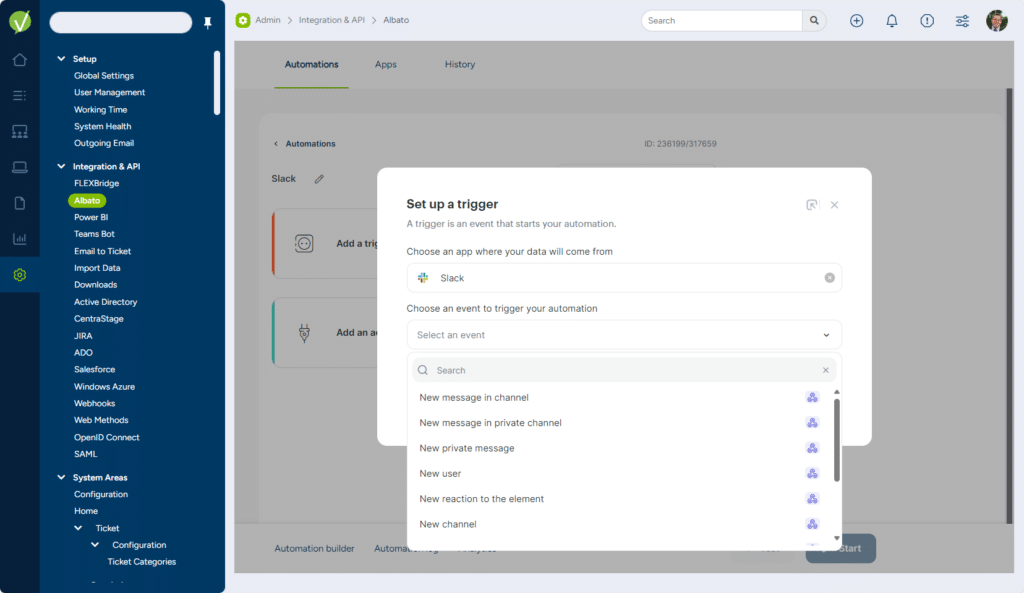Collapse the System Areas tree section
This screenshot has width=1024, height=593.
click(x=62, y=478)
